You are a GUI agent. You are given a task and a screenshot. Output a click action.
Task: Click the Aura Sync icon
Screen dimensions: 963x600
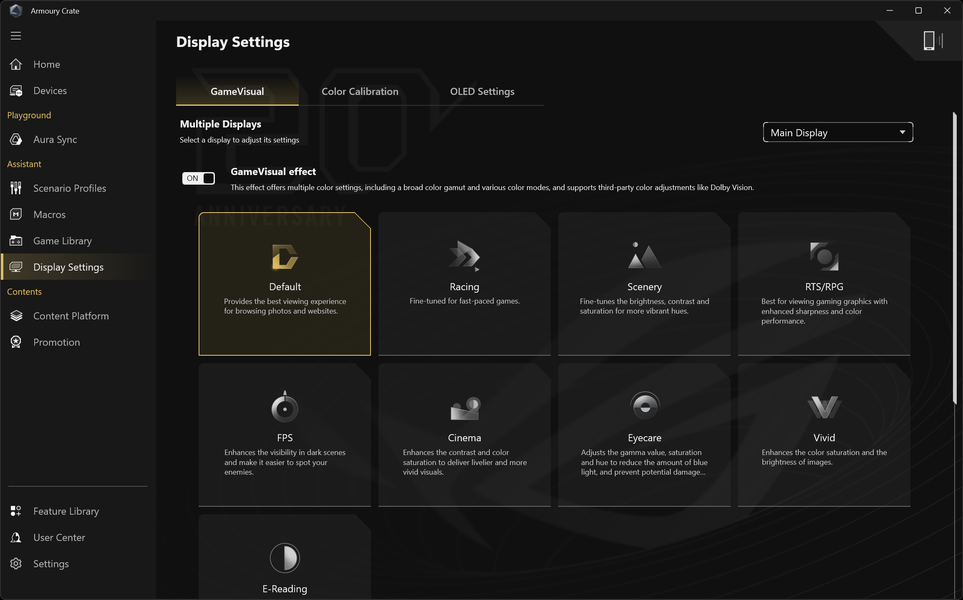pyautogui.click(x=16, y=139)
